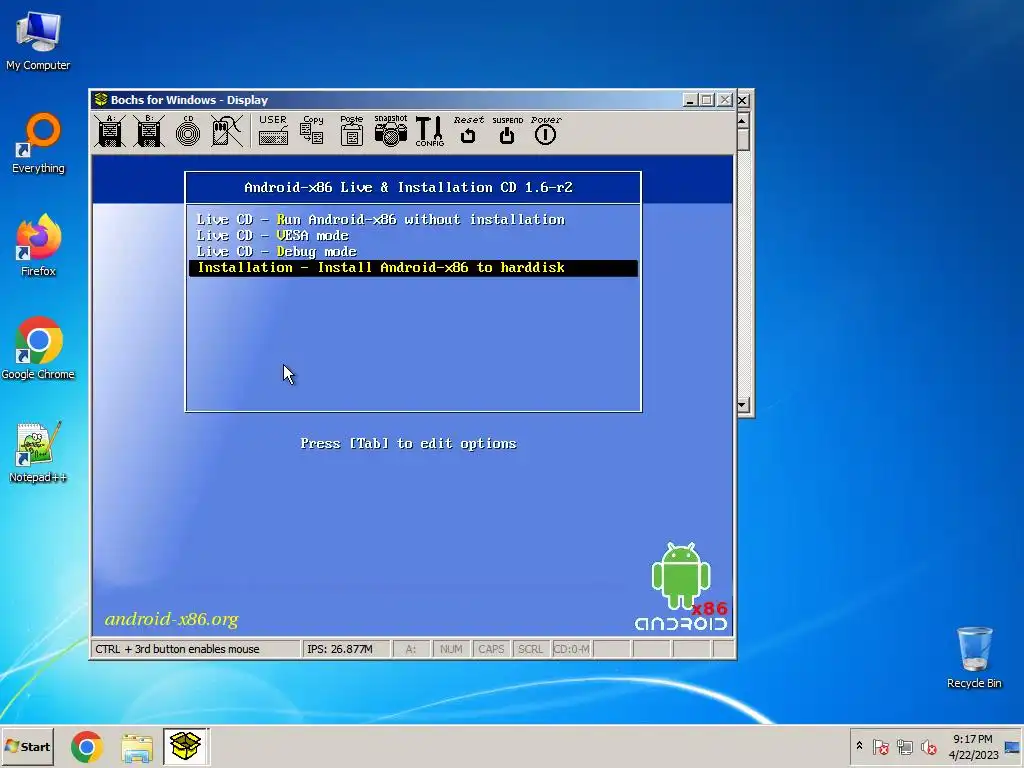Open the Google Chrome desktop shortcut
Screen dimensions: 1024x768
[38, 349]
